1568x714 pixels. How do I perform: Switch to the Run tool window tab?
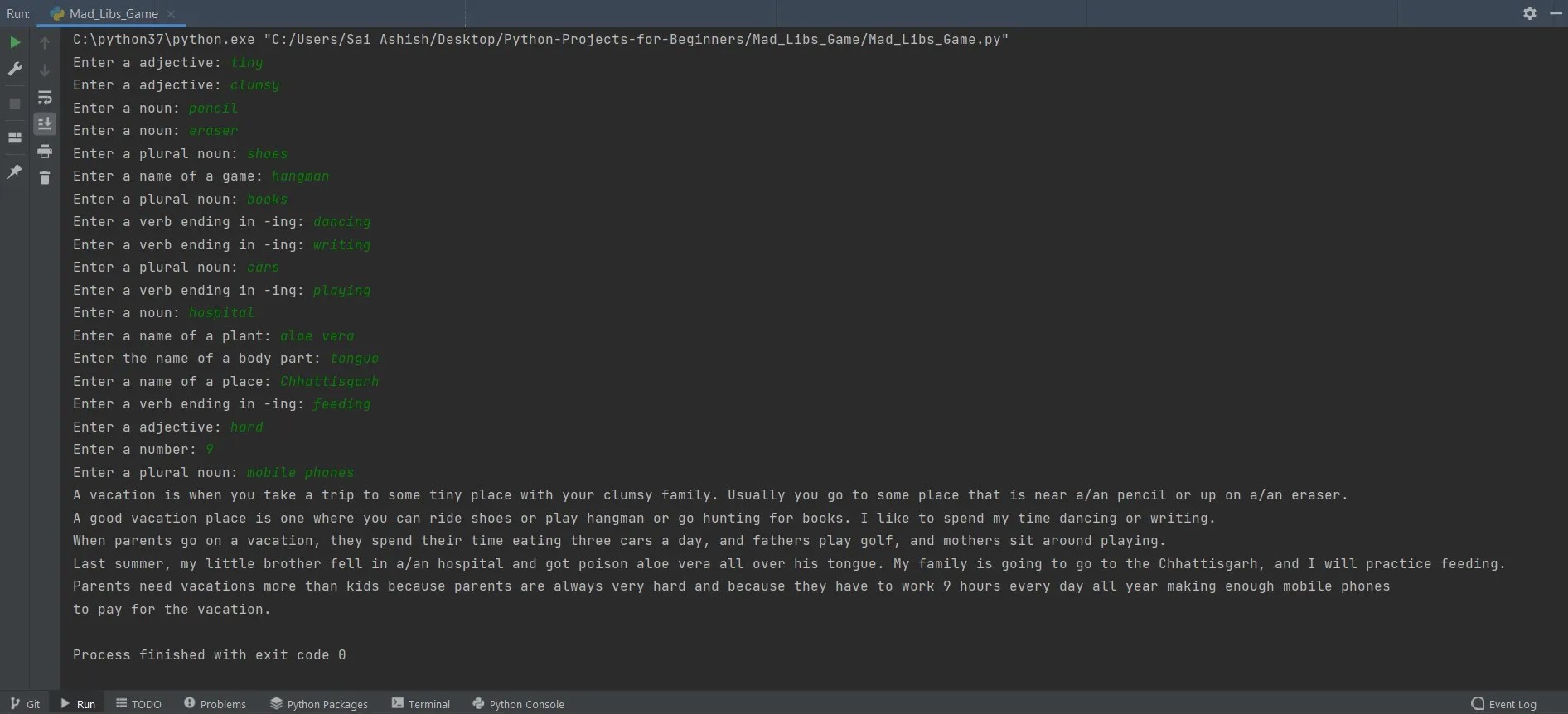(x=78, y=704)
